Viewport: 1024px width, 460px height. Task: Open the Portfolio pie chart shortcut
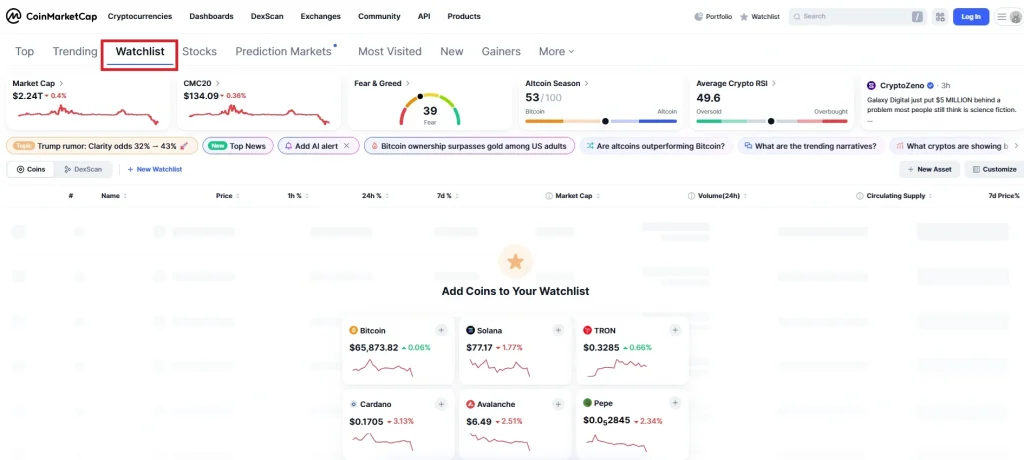[712, 17]
